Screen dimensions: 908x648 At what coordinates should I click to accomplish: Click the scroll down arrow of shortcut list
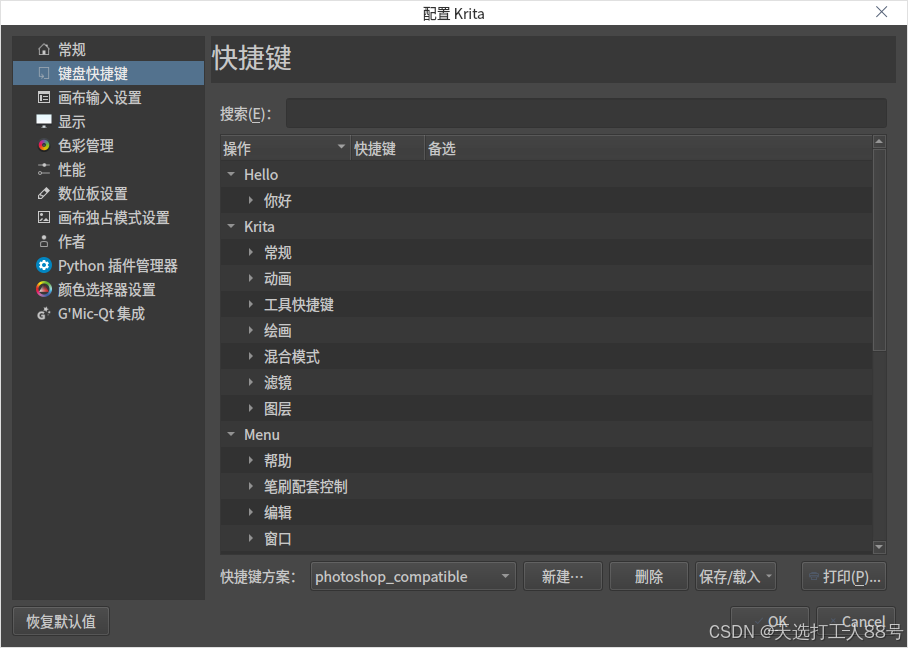point(879,547)
